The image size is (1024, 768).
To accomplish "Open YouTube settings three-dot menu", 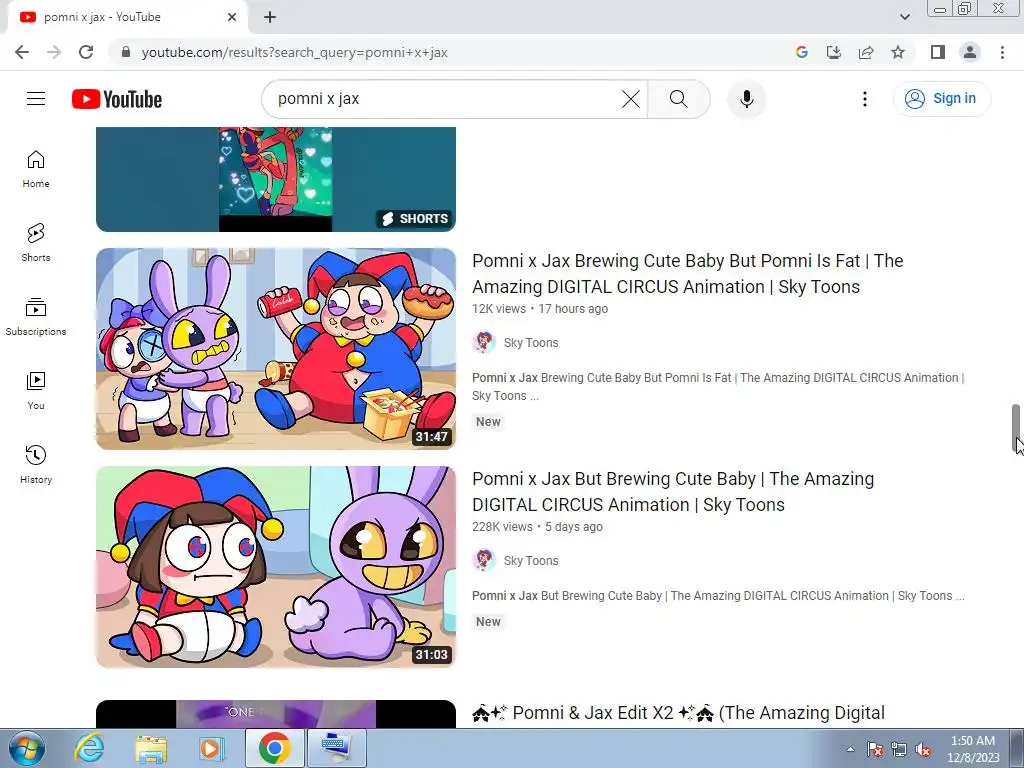I will click(865, 99).
